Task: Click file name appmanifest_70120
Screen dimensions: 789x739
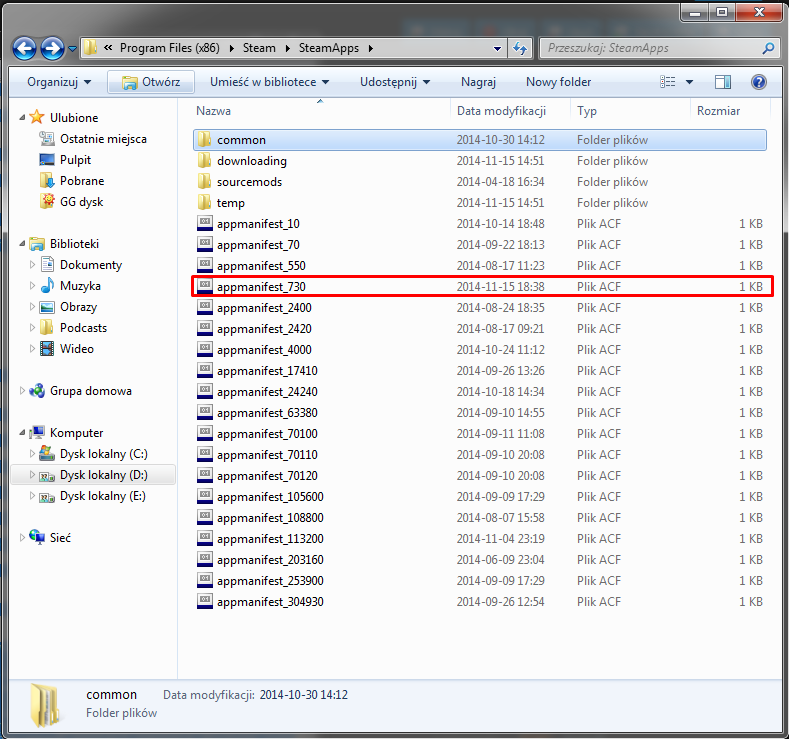Action: tap(267, 476)
